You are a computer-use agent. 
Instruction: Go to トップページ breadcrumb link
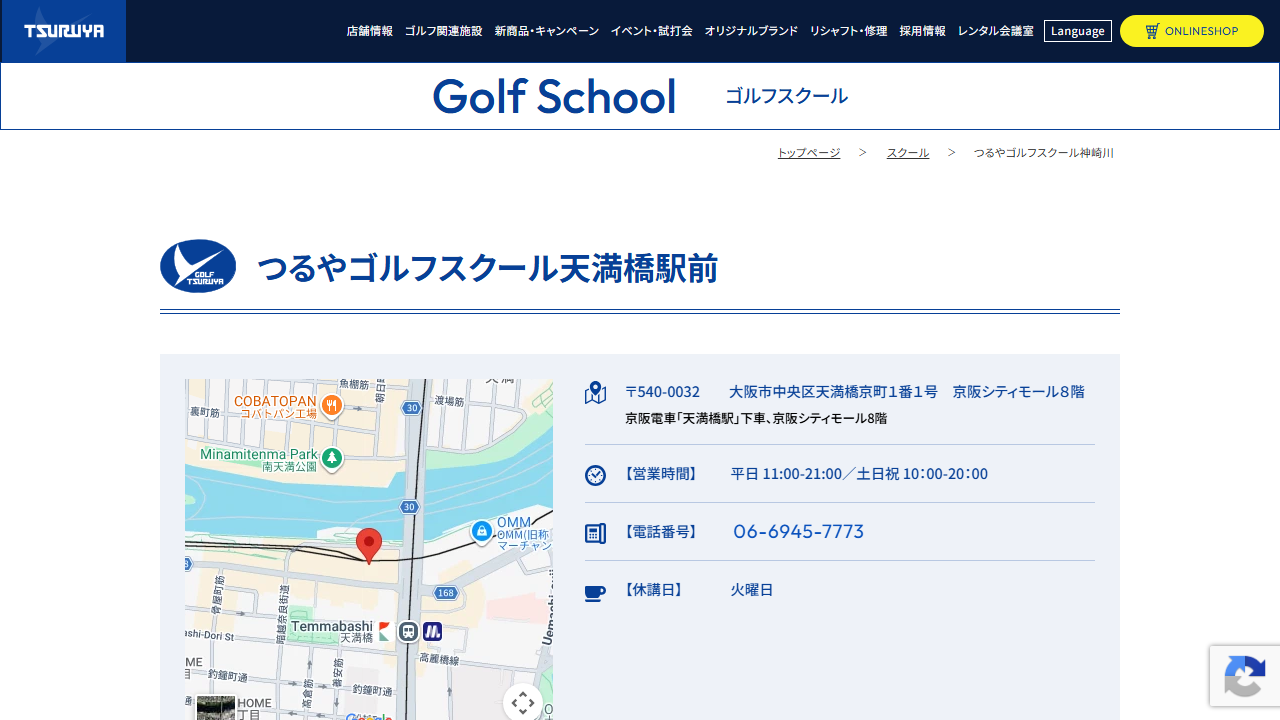point(809,153)
